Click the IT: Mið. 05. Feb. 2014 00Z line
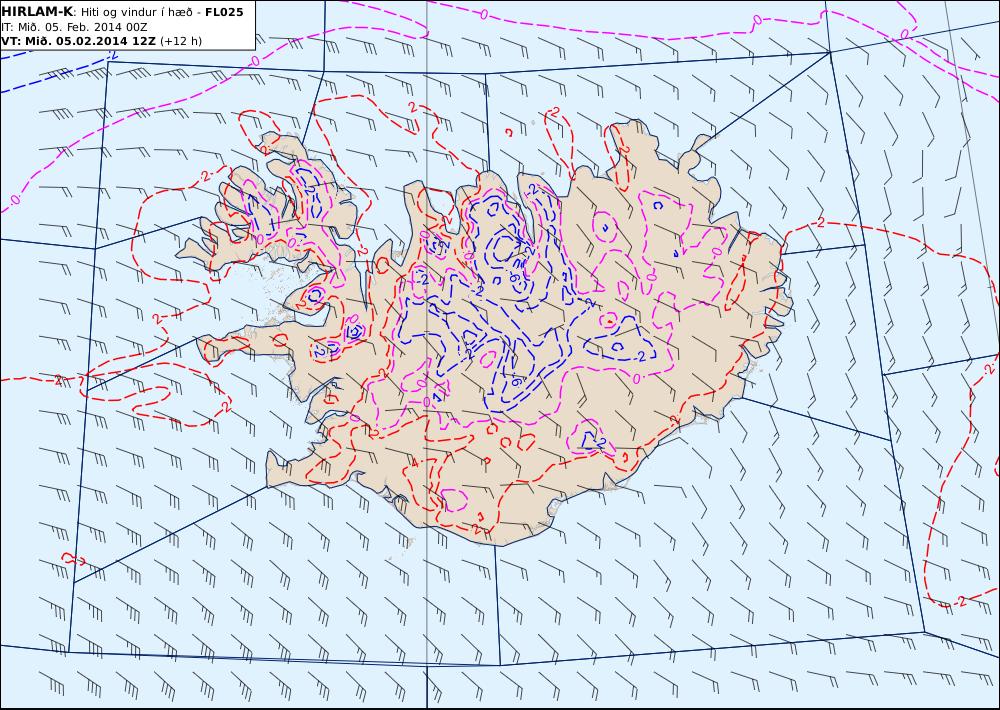Screen dimensions: 1000x710 (75, 27)
